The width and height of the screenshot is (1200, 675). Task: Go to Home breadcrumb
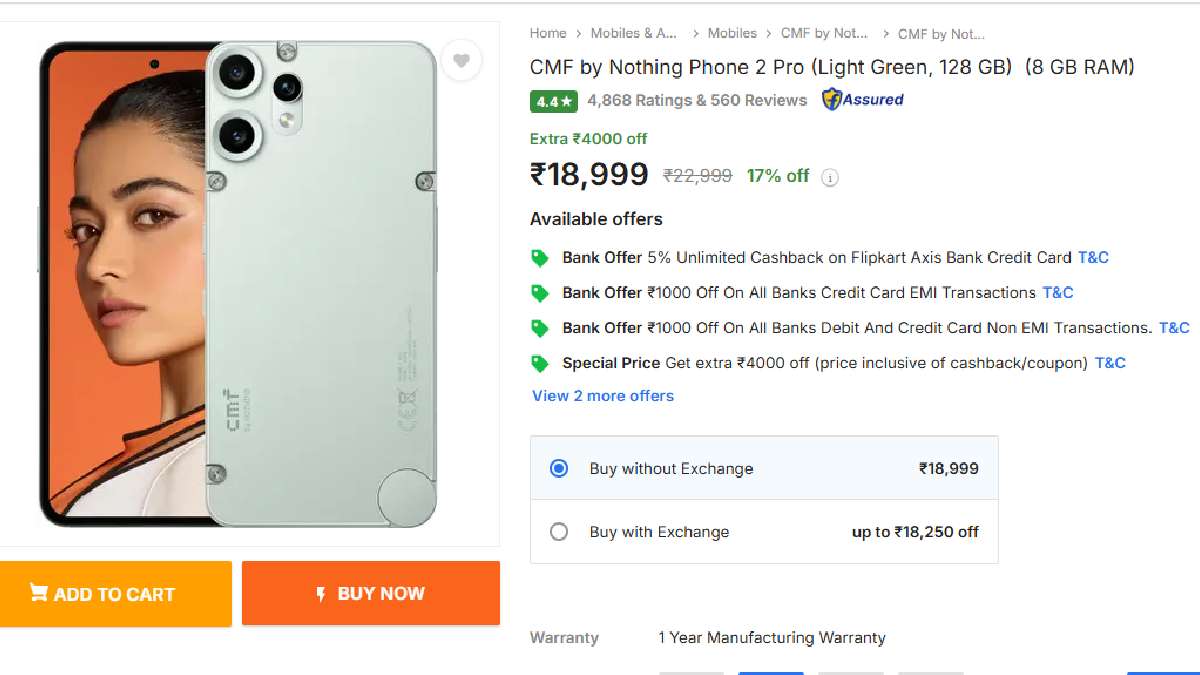[548, 34]
